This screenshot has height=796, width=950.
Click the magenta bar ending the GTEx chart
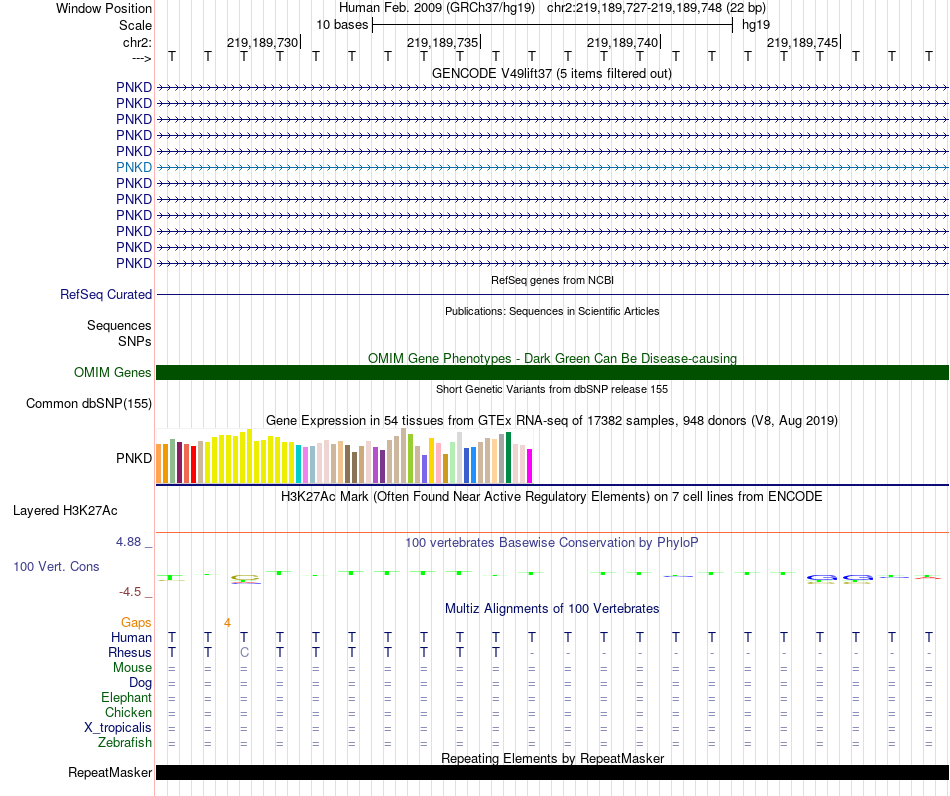click(530, 466)
